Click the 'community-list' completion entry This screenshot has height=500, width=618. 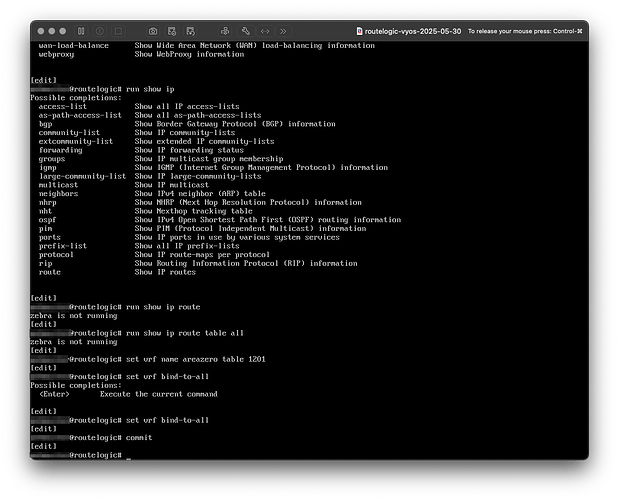pyautogui.click(x=69, y=133)
